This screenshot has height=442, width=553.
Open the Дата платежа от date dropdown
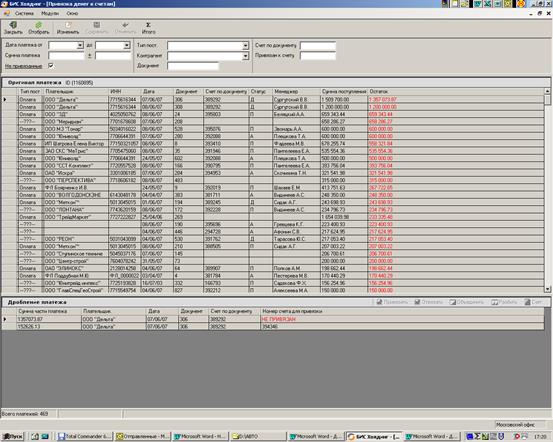point(80,45)
